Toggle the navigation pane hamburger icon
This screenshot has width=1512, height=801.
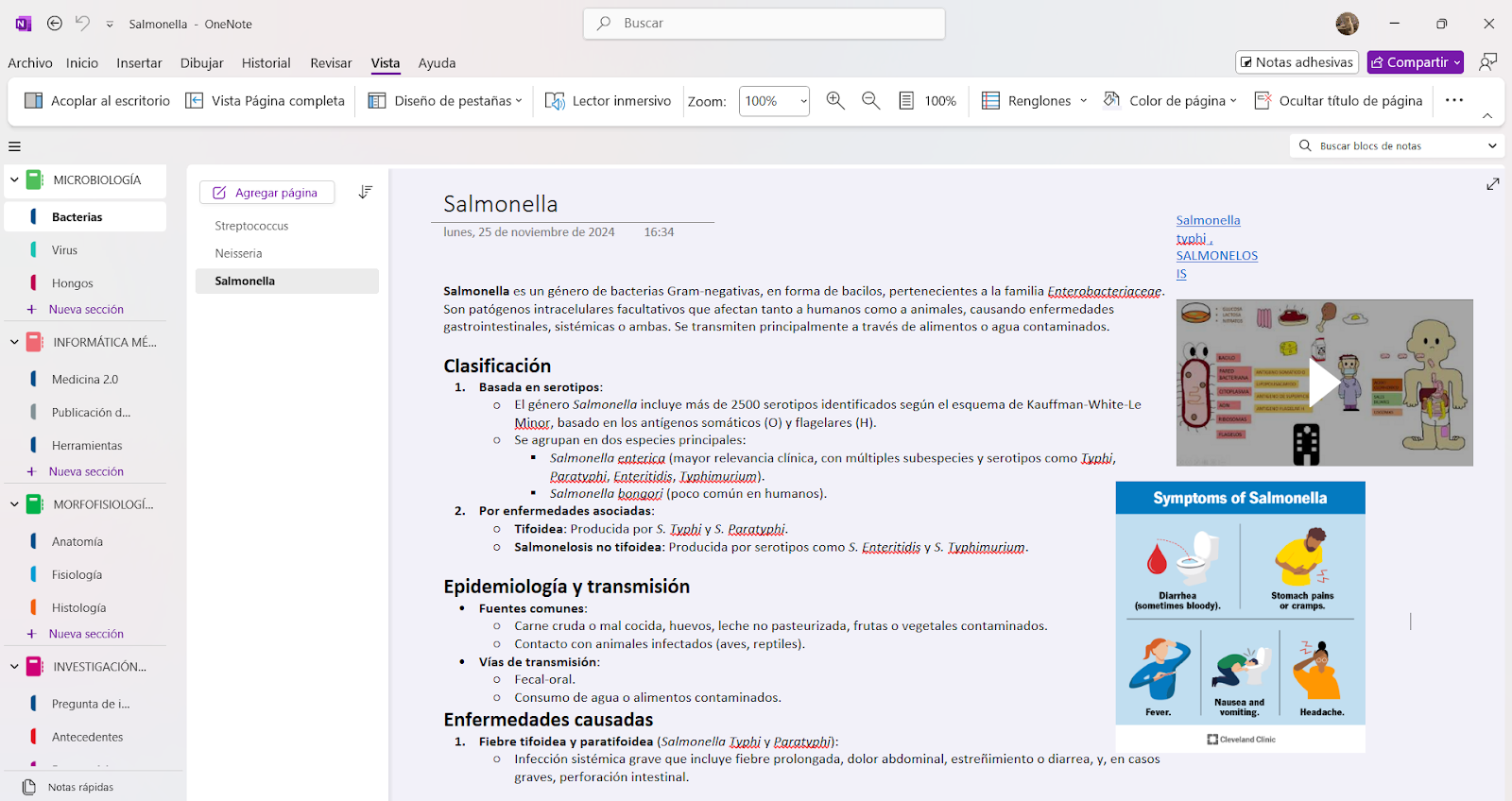tap(14, 146)
